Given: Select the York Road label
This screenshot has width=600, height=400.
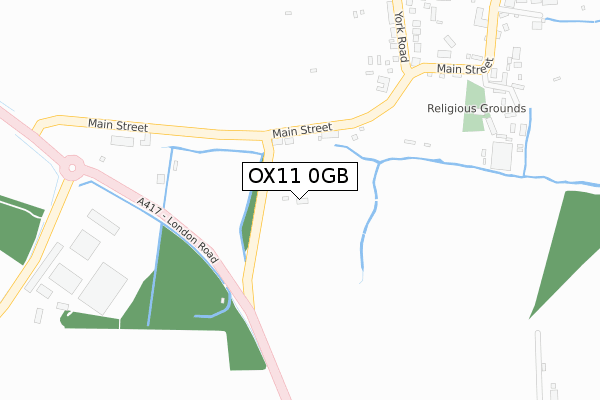Looking at the screenshot, I should point(401,37).
